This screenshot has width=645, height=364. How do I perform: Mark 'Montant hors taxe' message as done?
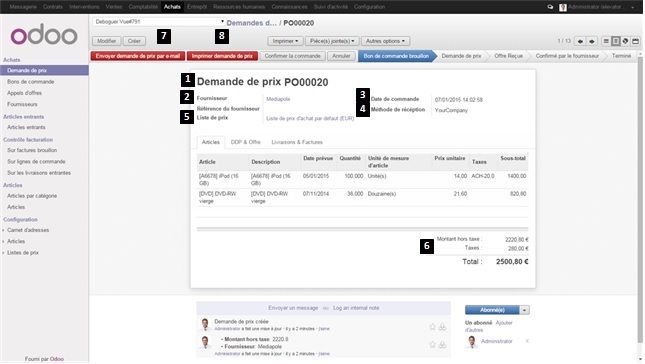click(442, 344)
